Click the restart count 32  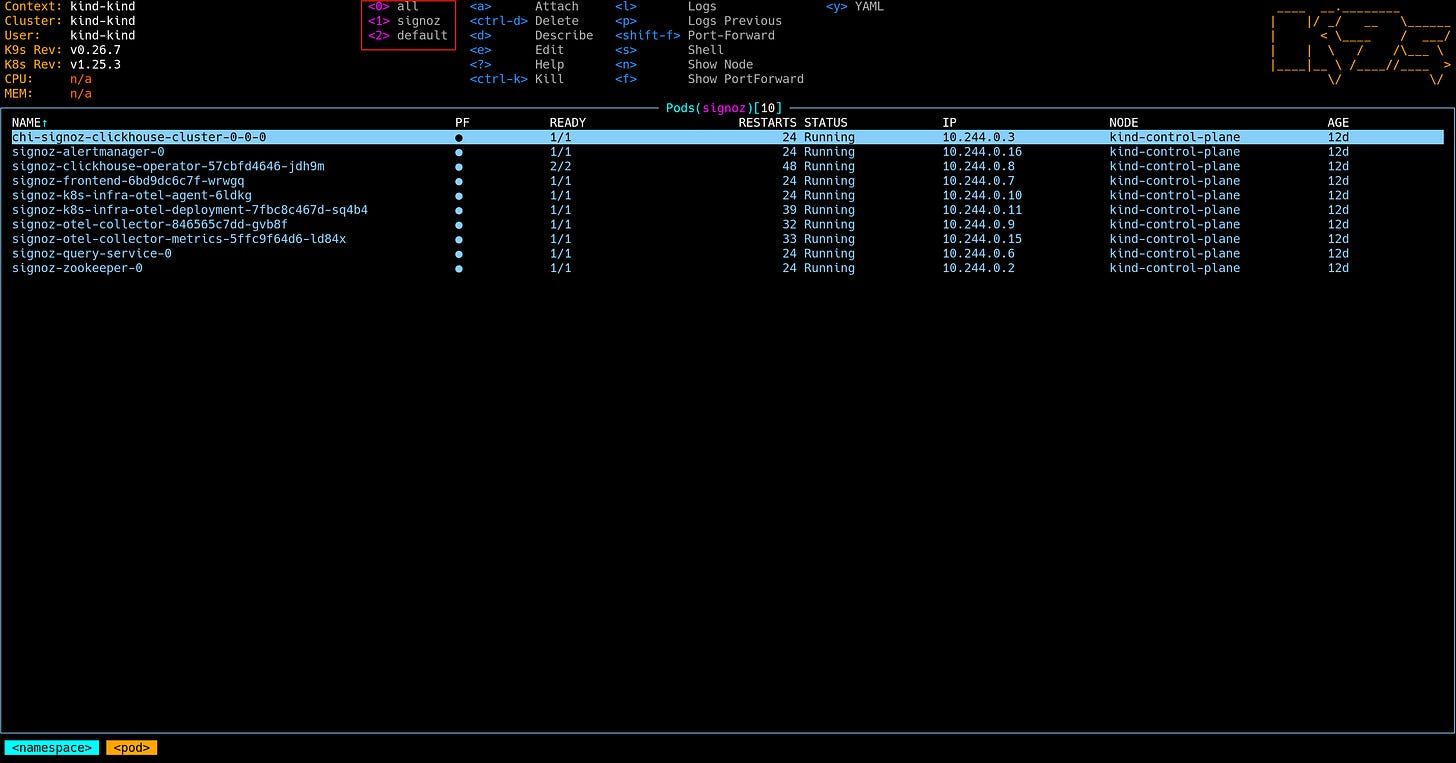coord(789,224)
